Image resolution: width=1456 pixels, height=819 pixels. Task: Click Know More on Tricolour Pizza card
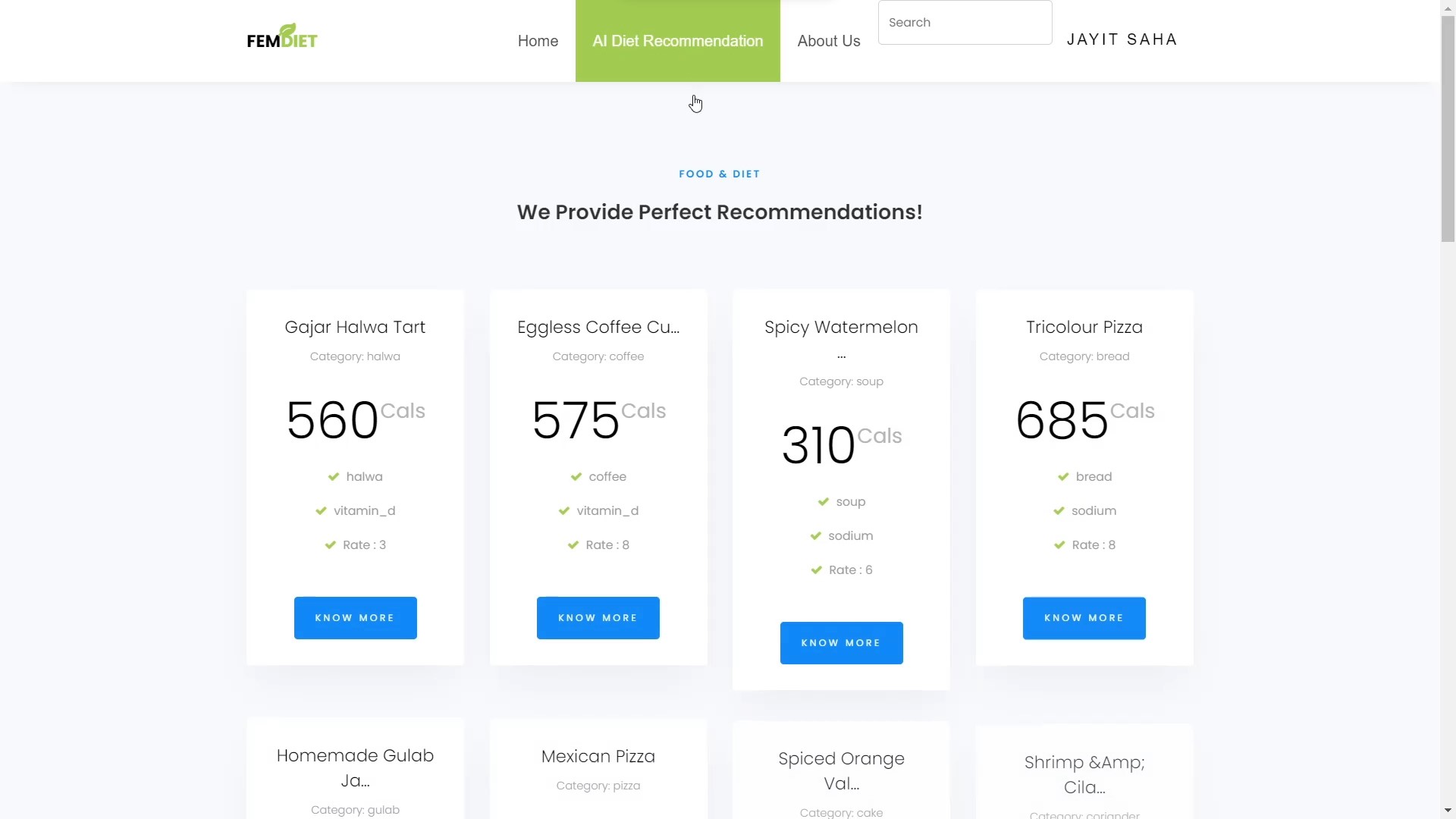pyautogui.click(x=1084, y=618)
